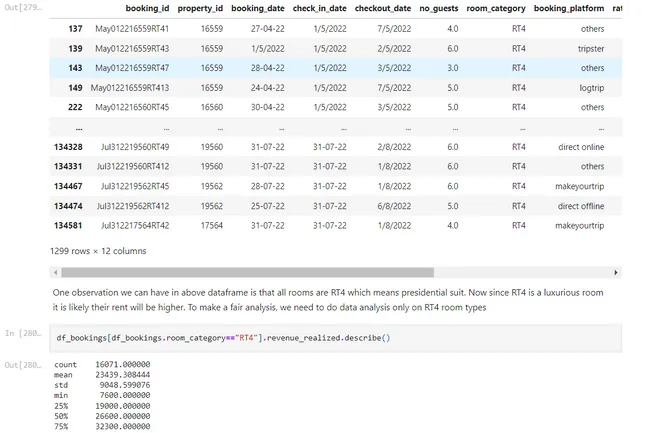
Task: Click the mean value 23439.308444
Action: pyautogui.click(x=123, y=375)
